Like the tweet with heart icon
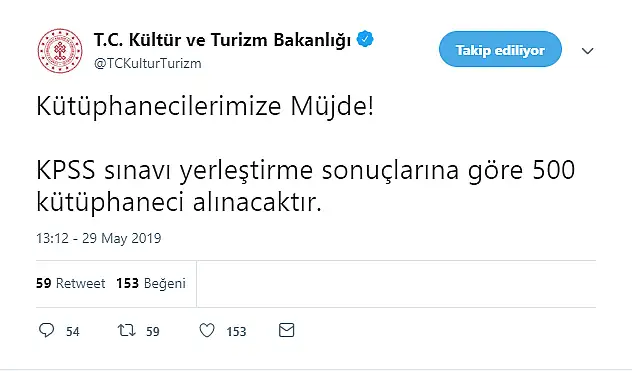Image resolution: width=632 pixels, height=371 pixels. [207, 331]
